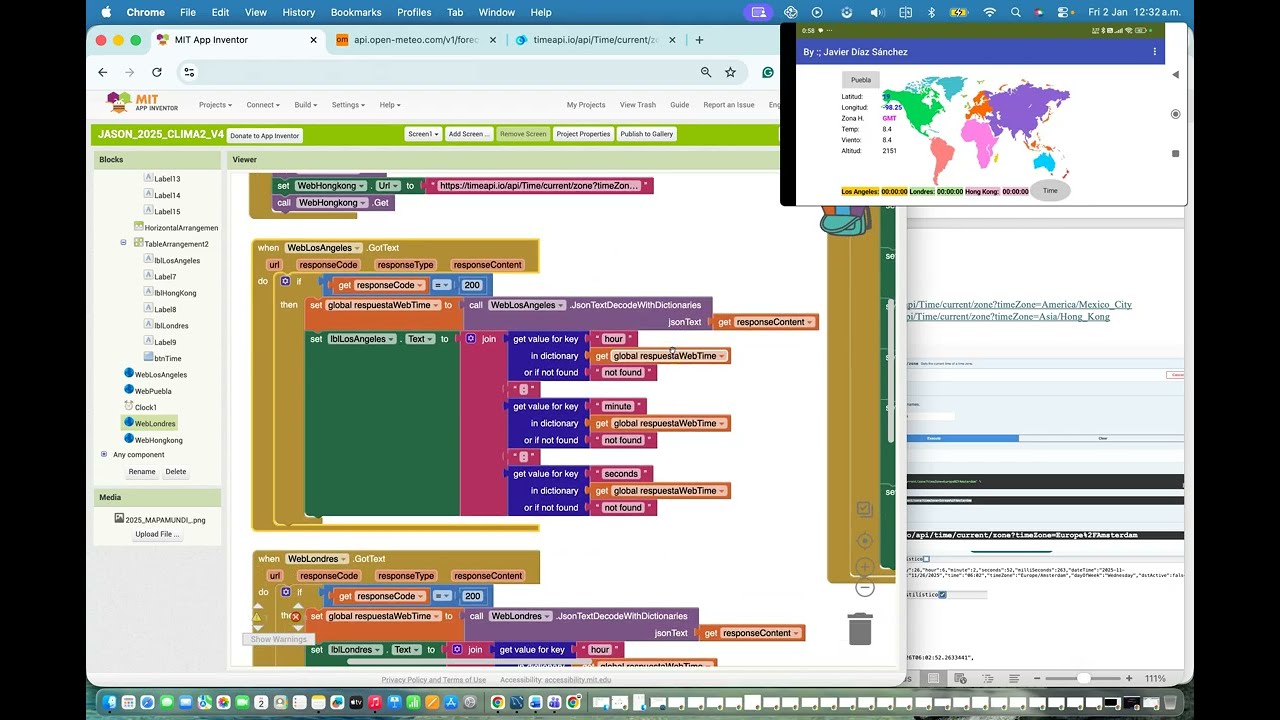
Task: Click the zoom out minus workspace control
Action: click(x=865, y=589)
